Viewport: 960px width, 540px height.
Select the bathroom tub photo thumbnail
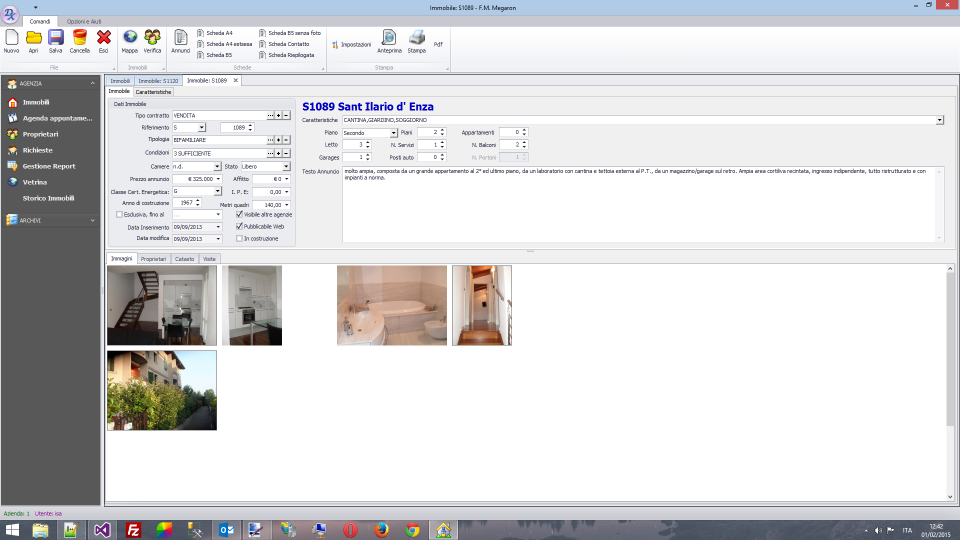(391, 305)
